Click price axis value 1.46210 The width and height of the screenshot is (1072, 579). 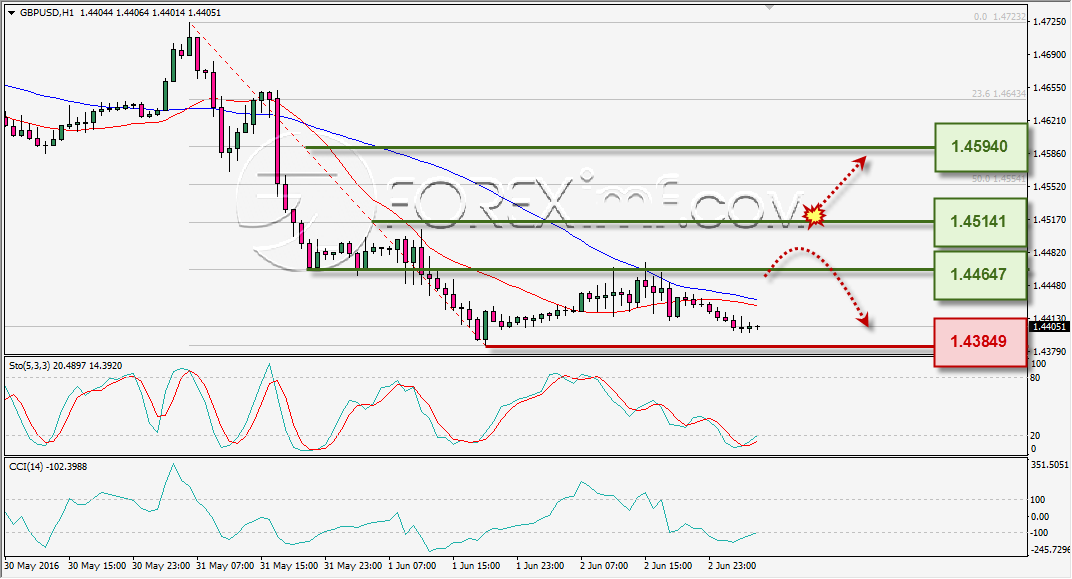1049,120
